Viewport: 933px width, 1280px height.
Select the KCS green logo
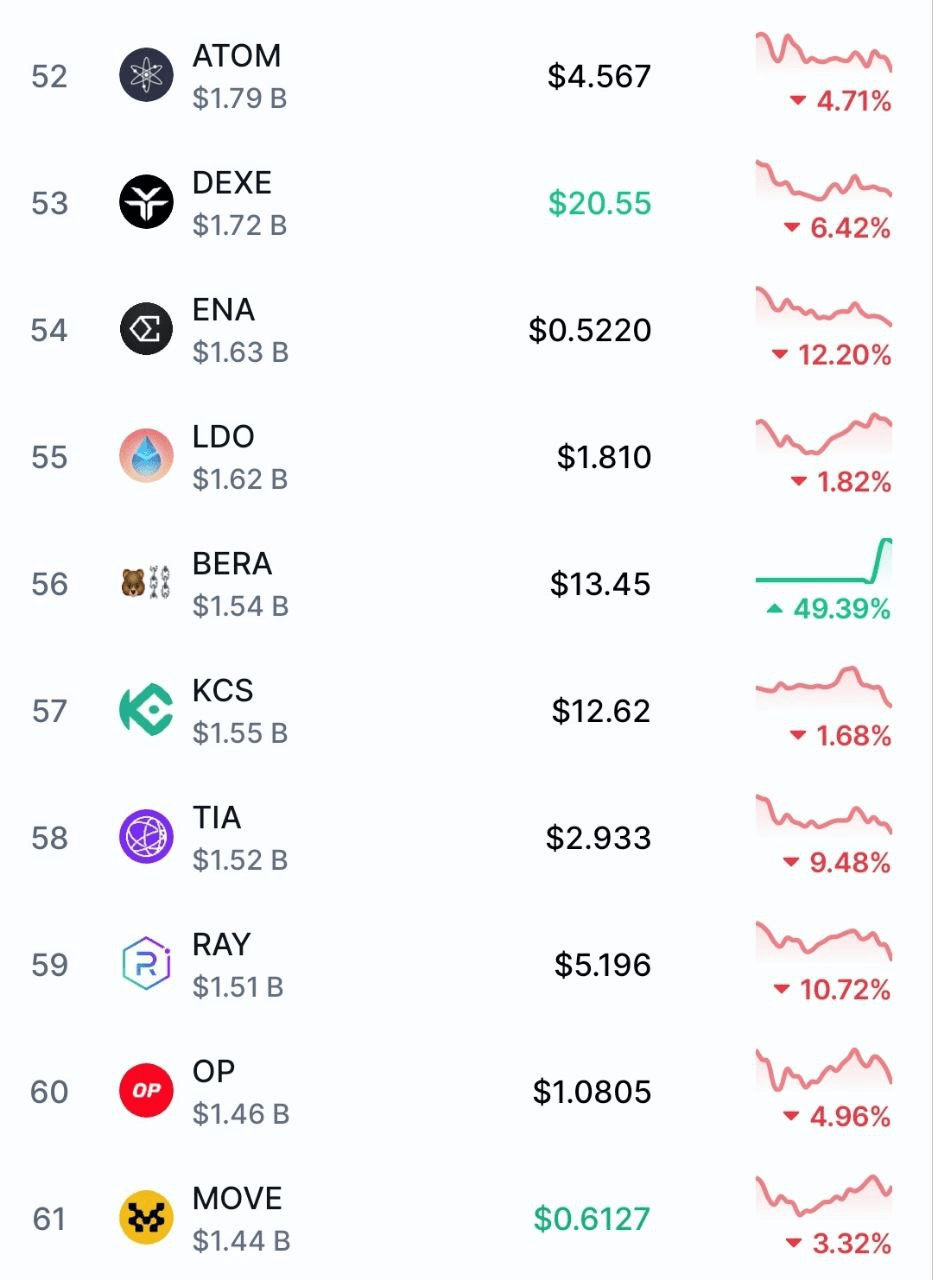point(147,711)
